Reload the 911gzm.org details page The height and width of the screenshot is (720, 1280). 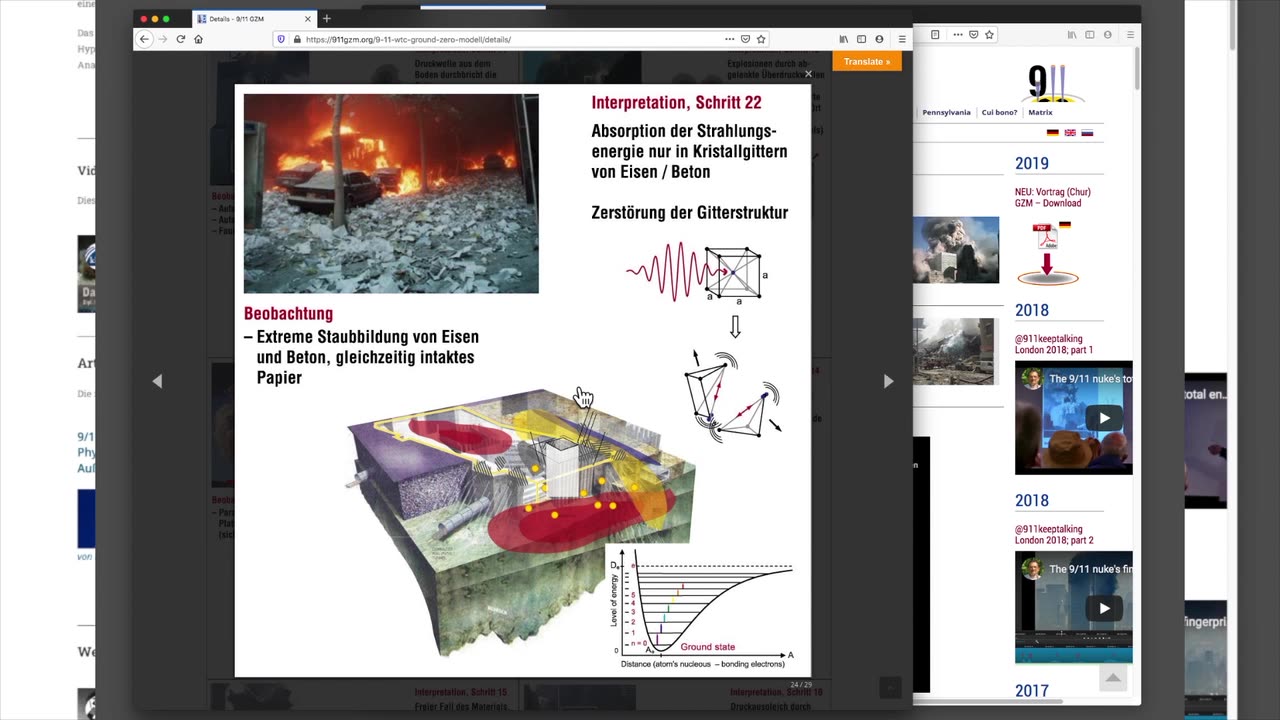click(x=181, y=39)
